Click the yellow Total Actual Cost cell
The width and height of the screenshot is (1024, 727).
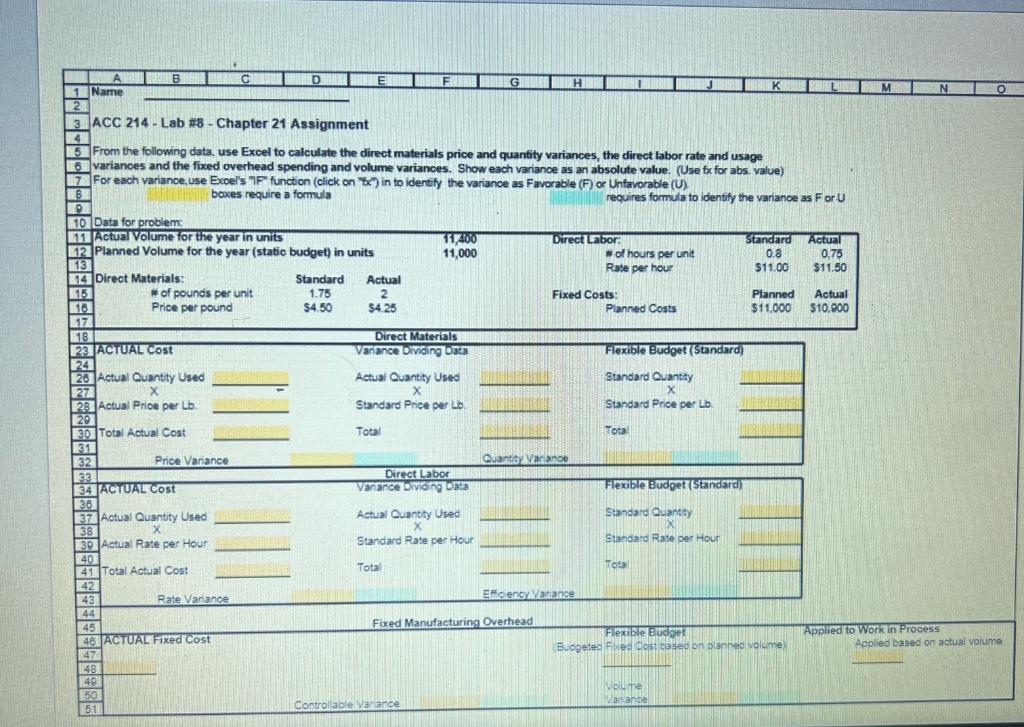click(x=253, y=431)
